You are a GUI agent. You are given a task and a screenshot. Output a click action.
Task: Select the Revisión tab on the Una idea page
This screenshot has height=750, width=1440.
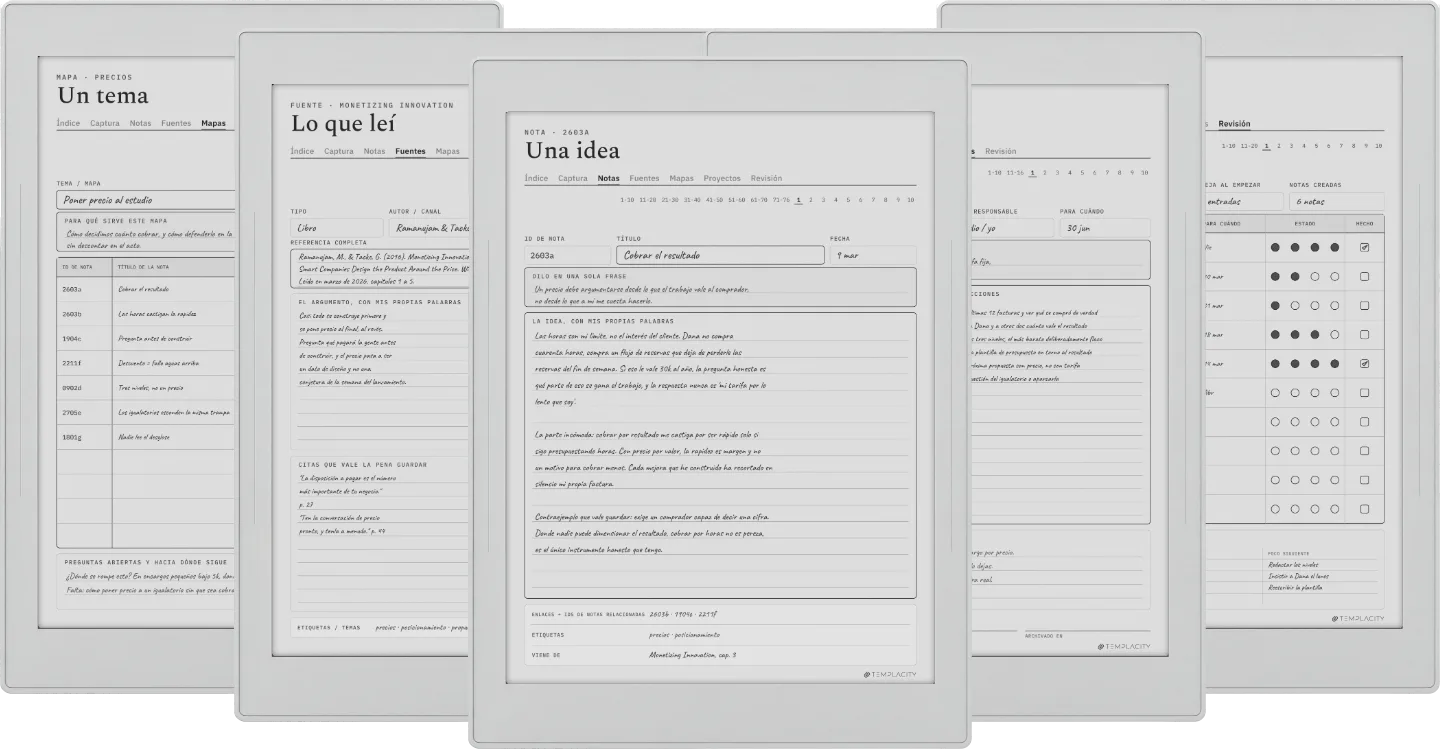point(766,178)
